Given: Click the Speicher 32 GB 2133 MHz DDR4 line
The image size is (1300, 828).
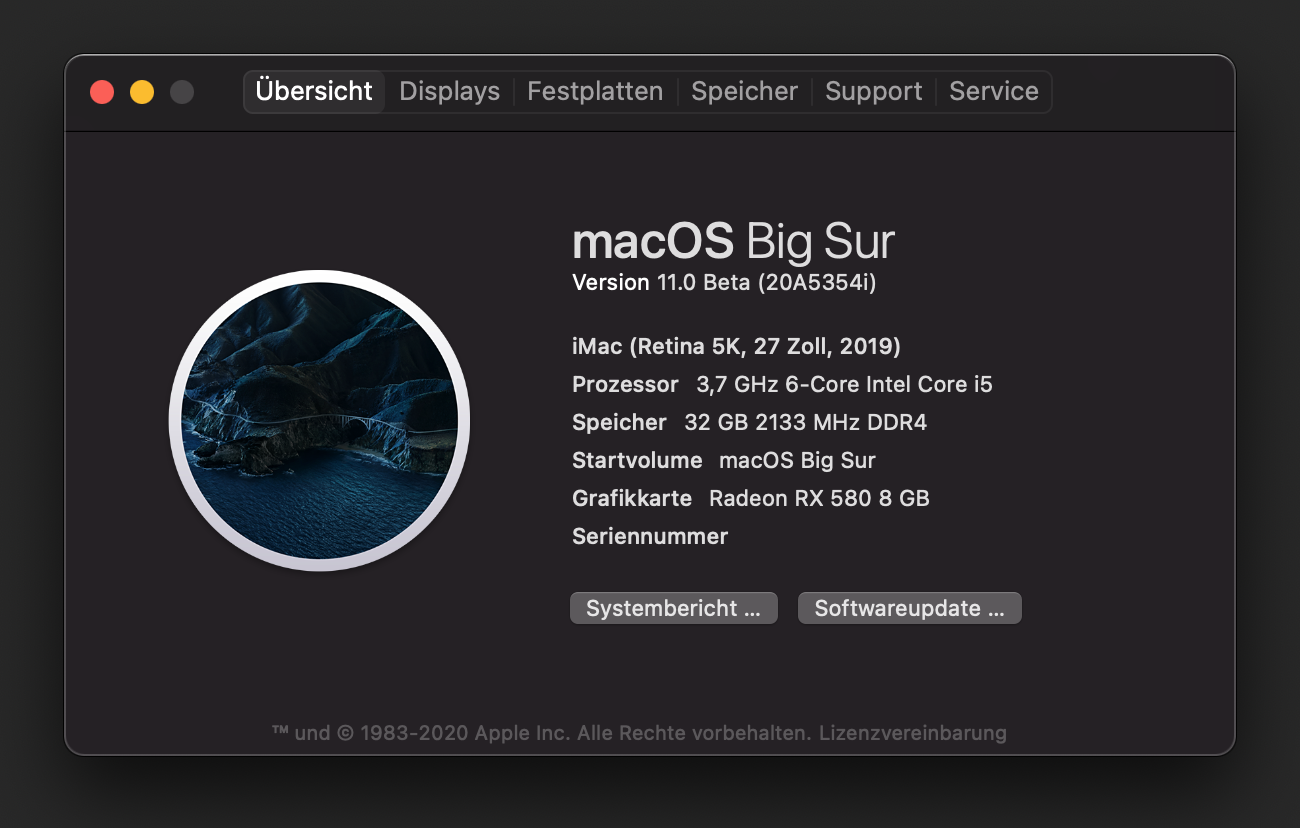Looking at the screenshot, I should tap(749, 422).
